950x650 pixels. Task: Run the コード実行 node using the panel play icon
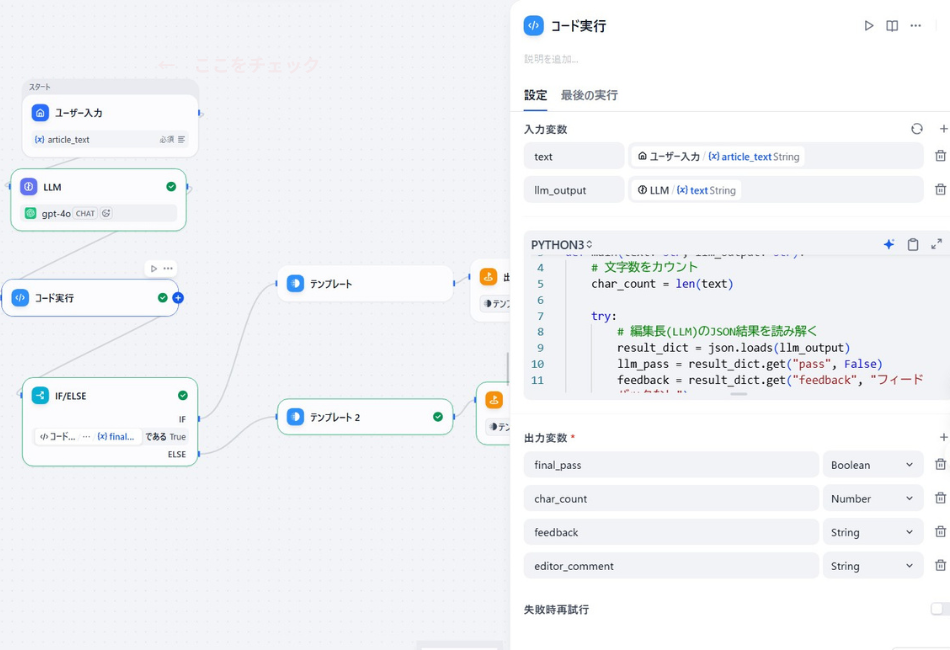click(x=869, y=25)
